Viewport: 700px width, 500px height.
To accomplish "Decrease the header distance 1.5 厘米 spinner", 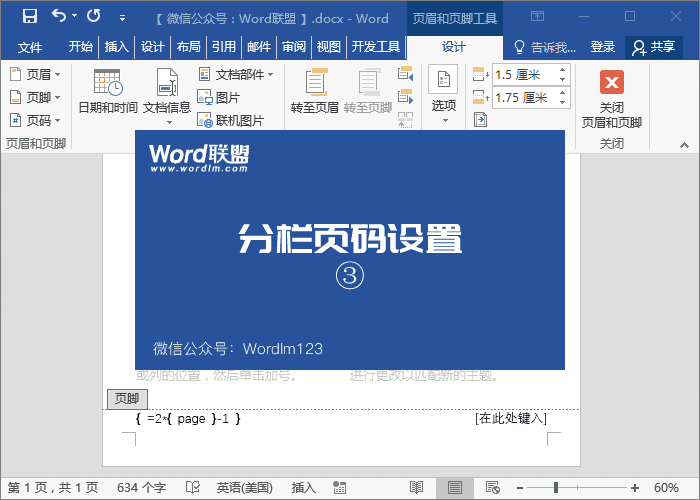I will coord(562,79).
